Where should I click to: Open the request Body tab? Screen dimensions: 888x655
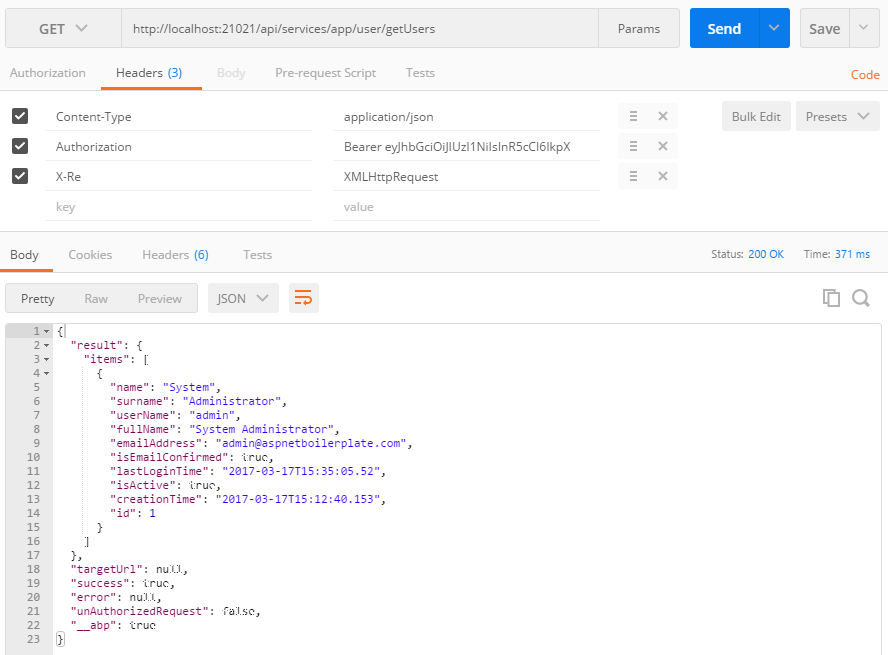(231, 73)
